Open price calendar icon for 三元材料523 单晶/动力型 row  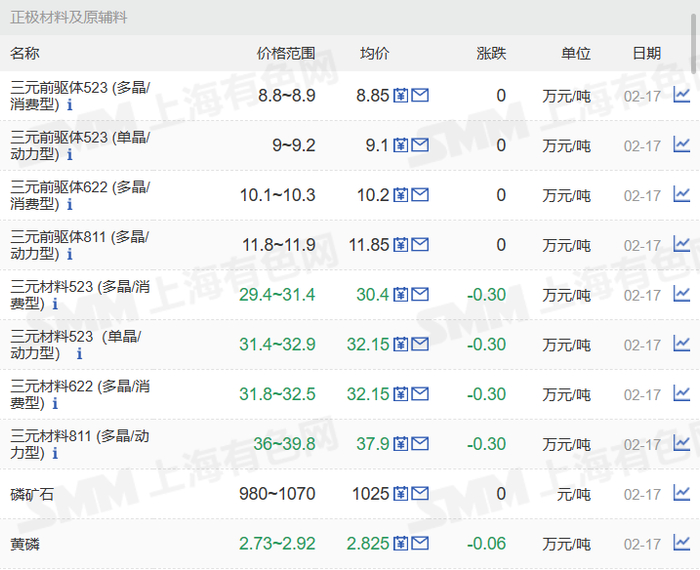click(x=400, y=344)
